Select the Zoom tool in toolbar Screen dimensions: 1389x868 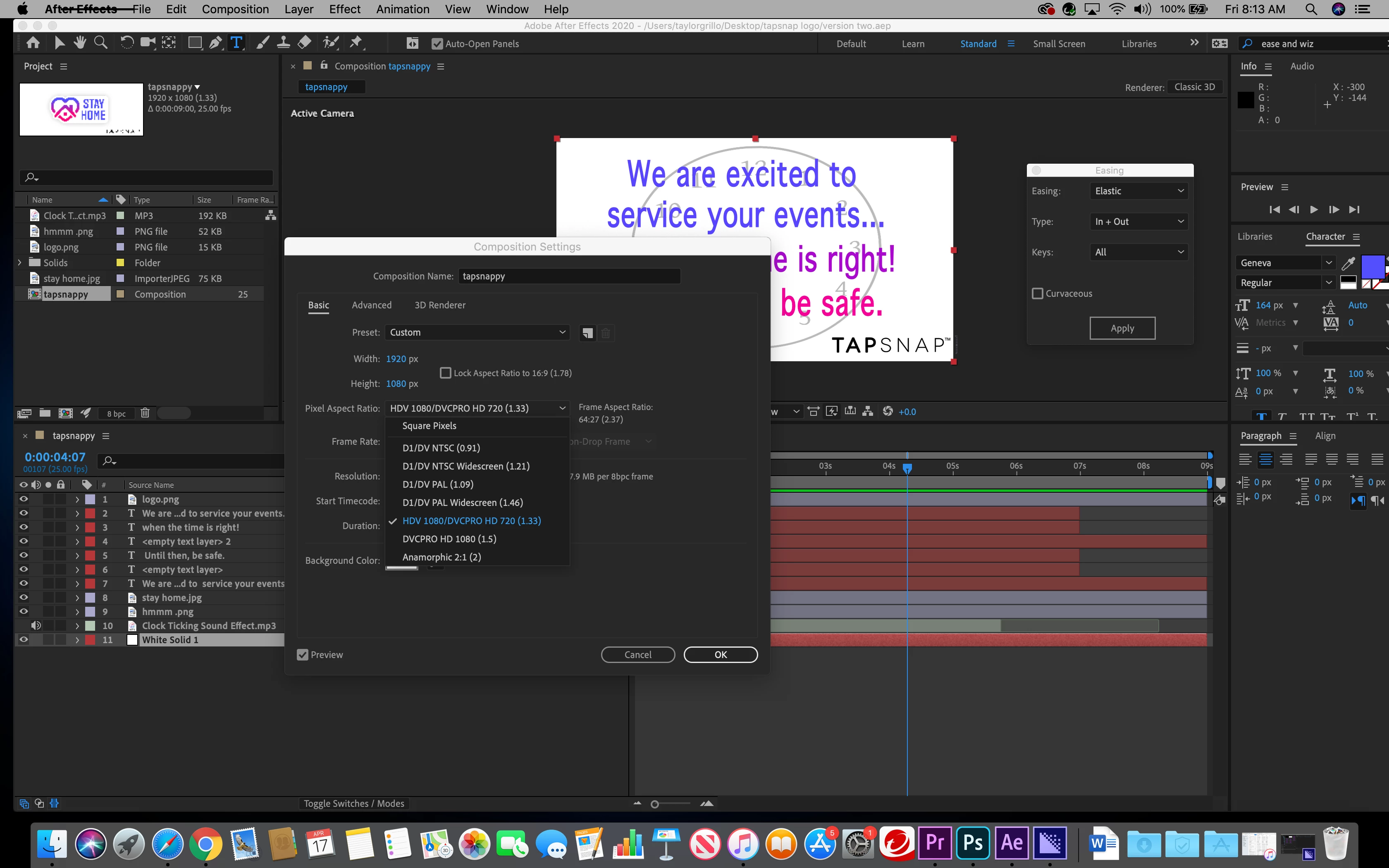tap(100, 43)
